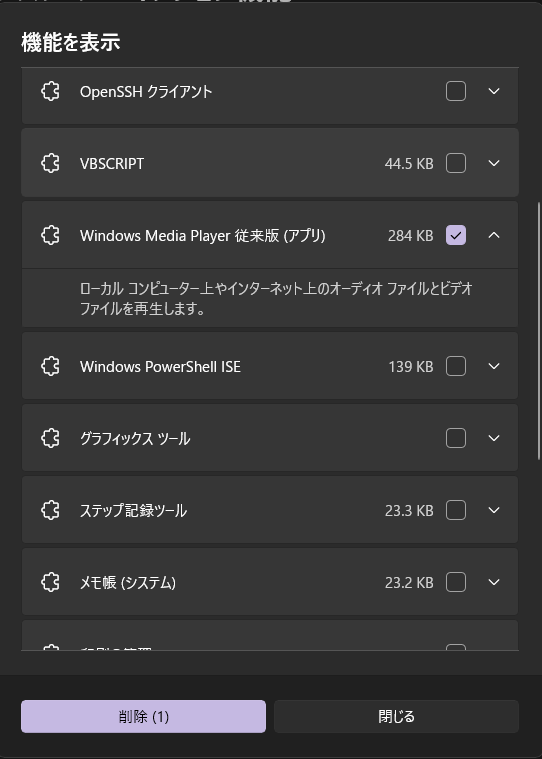Image resolution: width=542 pixels, height=759 pixels.
Task: Click the ステップ記録ツール feature icon
Action: point(50,510)
